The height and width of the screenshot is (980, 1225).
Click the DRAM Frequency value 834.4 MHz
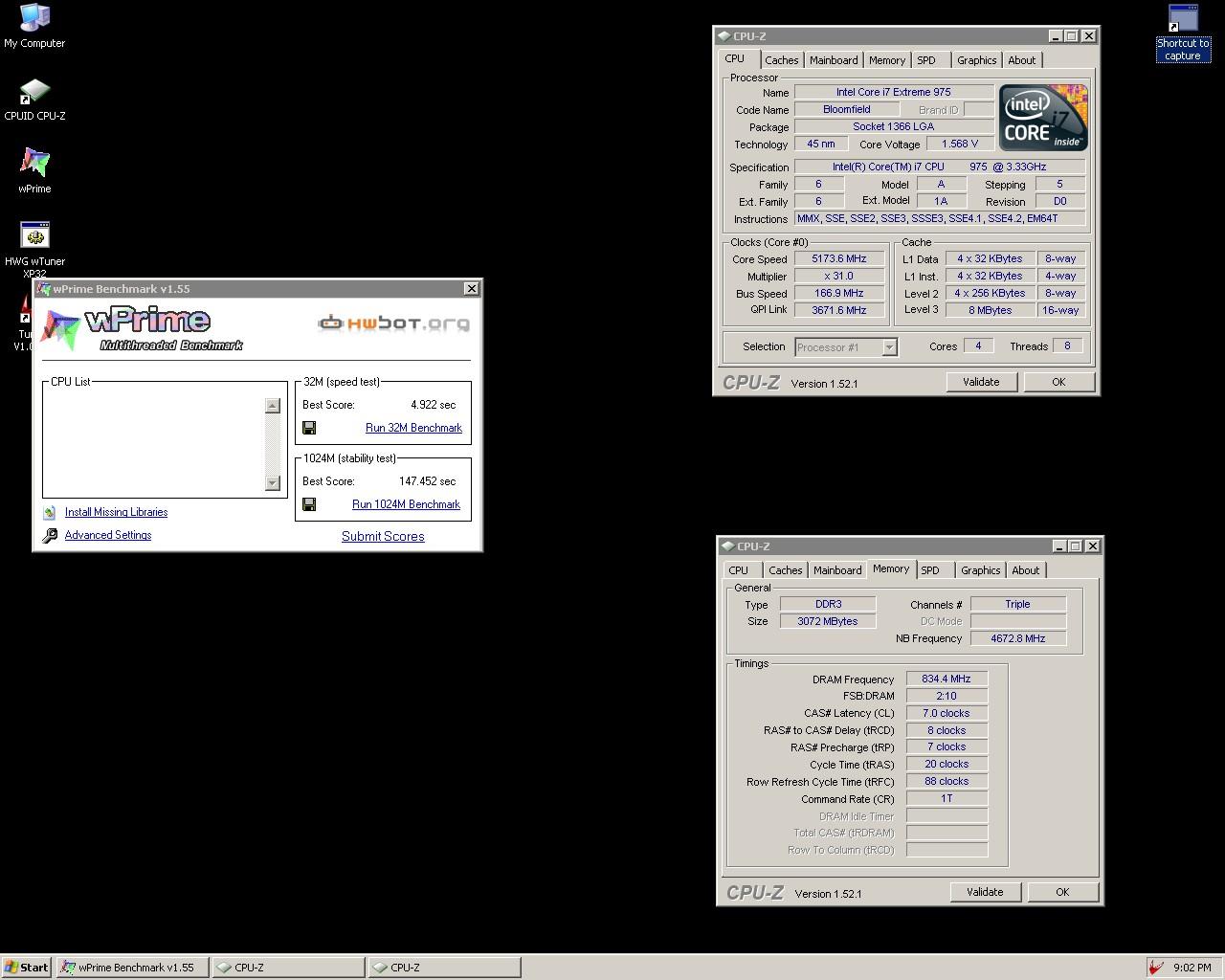[947, 679]
